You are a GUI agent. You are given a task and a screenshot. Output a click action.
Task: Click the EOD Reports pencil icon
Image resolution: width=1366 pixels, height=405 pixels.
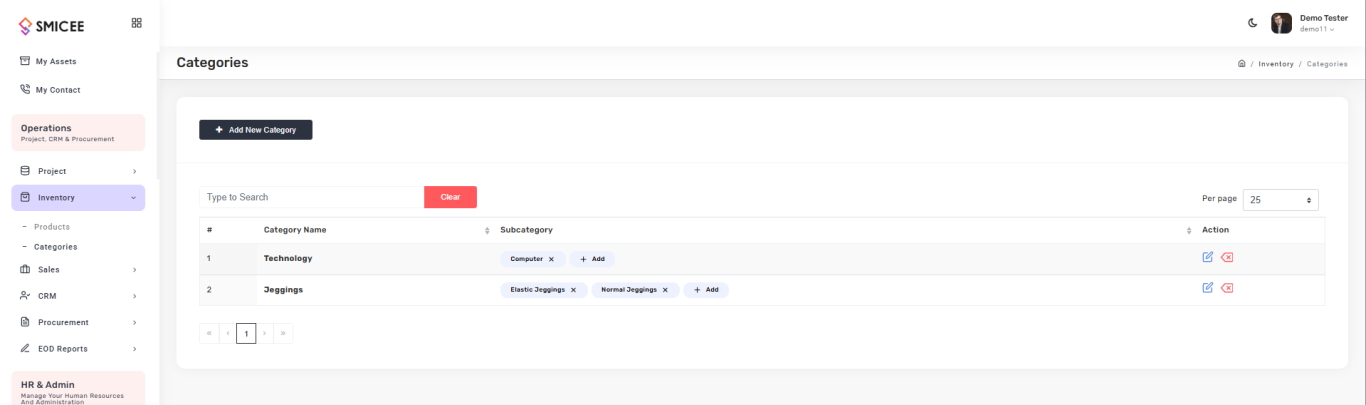click(x=26, y=349)
